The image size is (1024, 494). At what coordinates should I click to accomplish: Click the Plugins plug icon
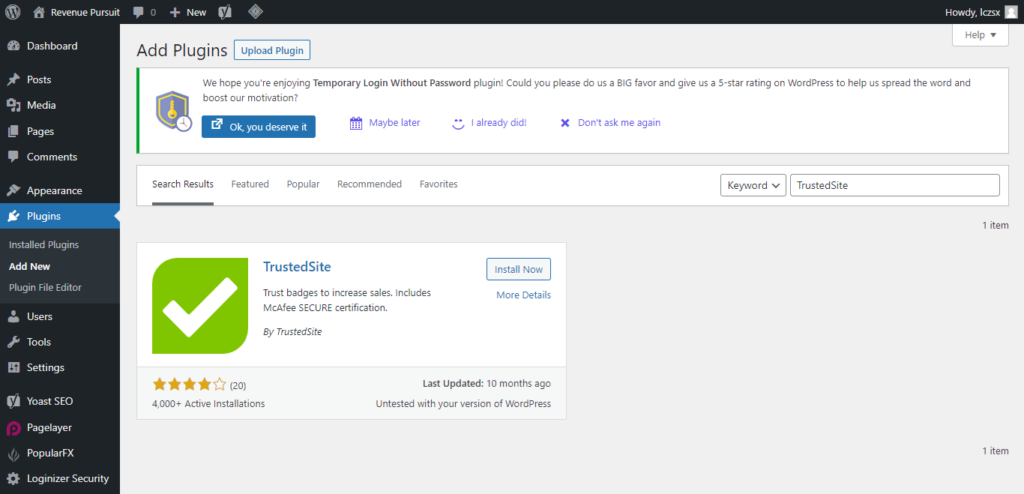pyautogui.click(x=13, y=216)
